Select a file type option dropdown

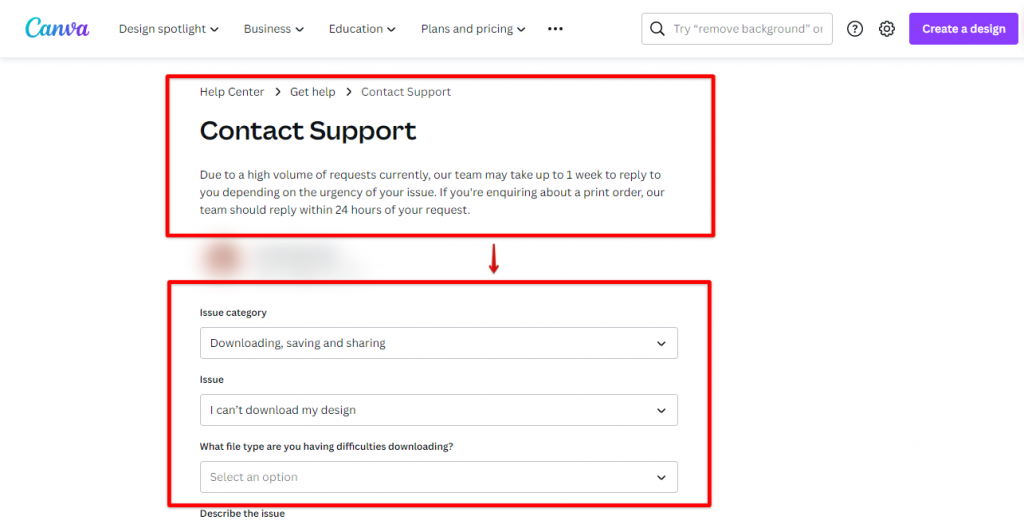(438, 477)
